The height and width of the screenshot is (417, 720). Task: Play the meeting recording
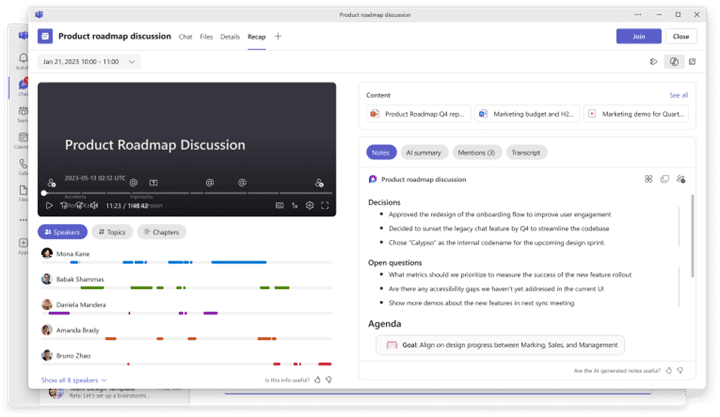49,205
